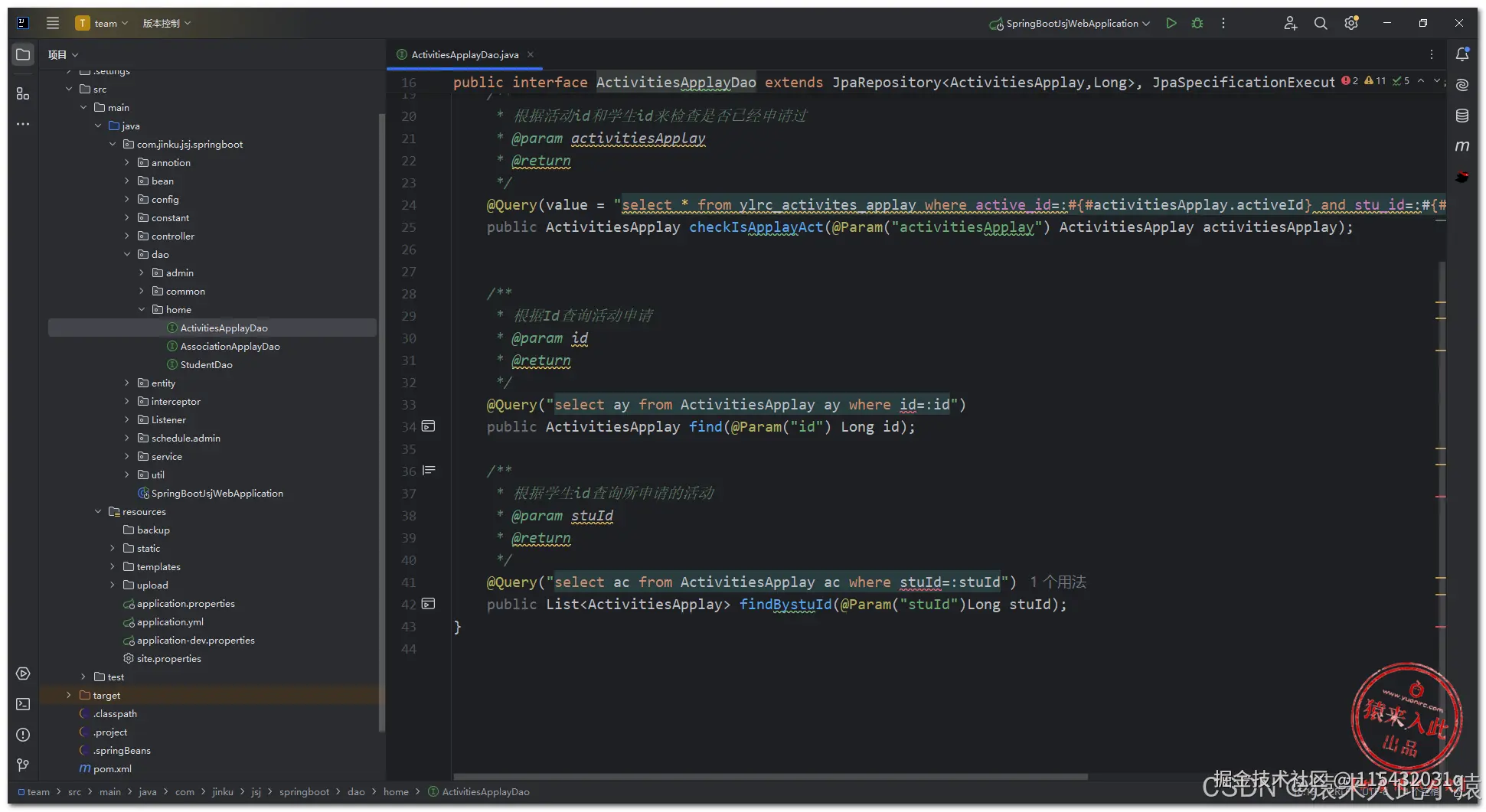Expand the controller package

(127, 236)
